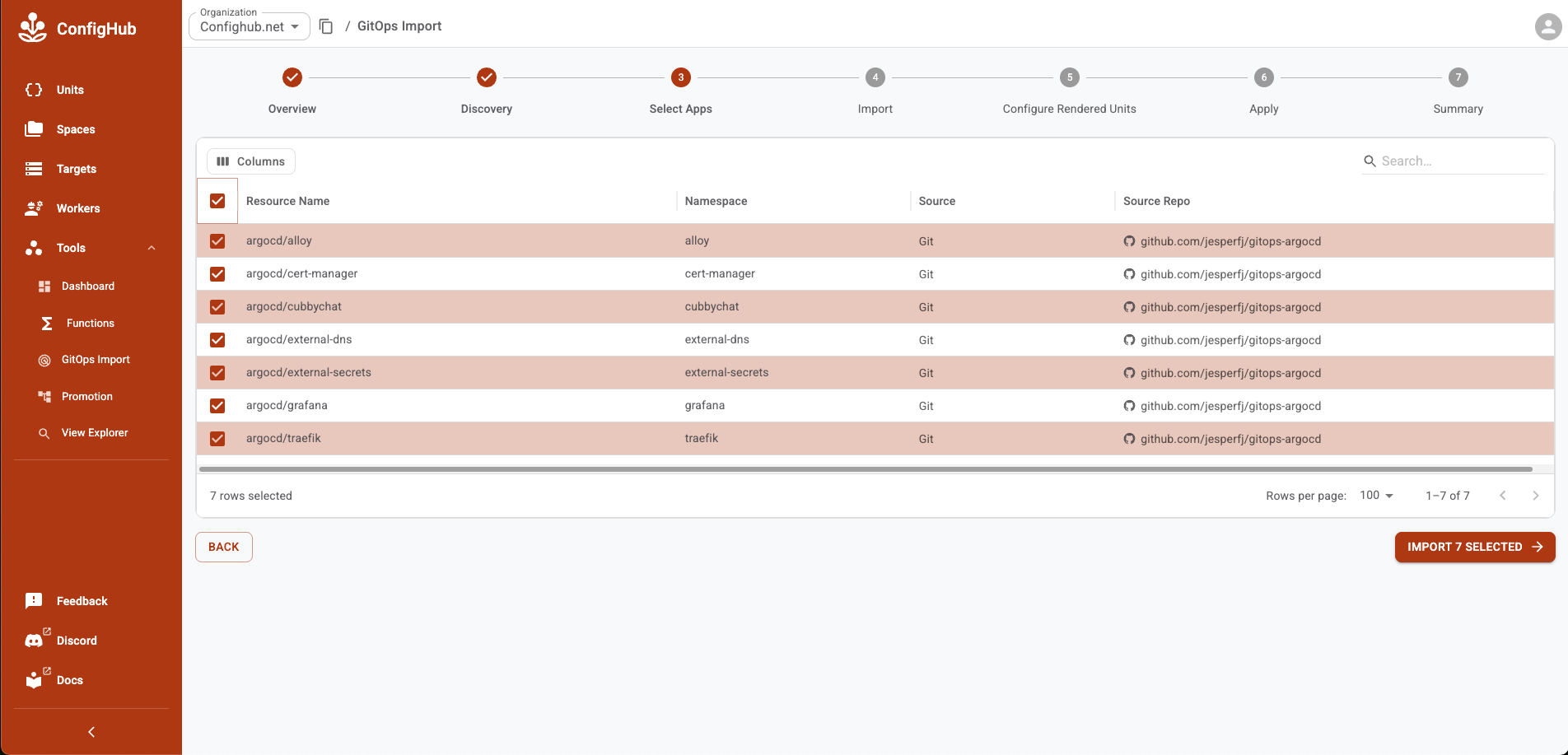Click the GitHub icon in the argocd/external-dns row
Image resolution: width=1568 pixels, height=755 pixels.
(1129, 340)
